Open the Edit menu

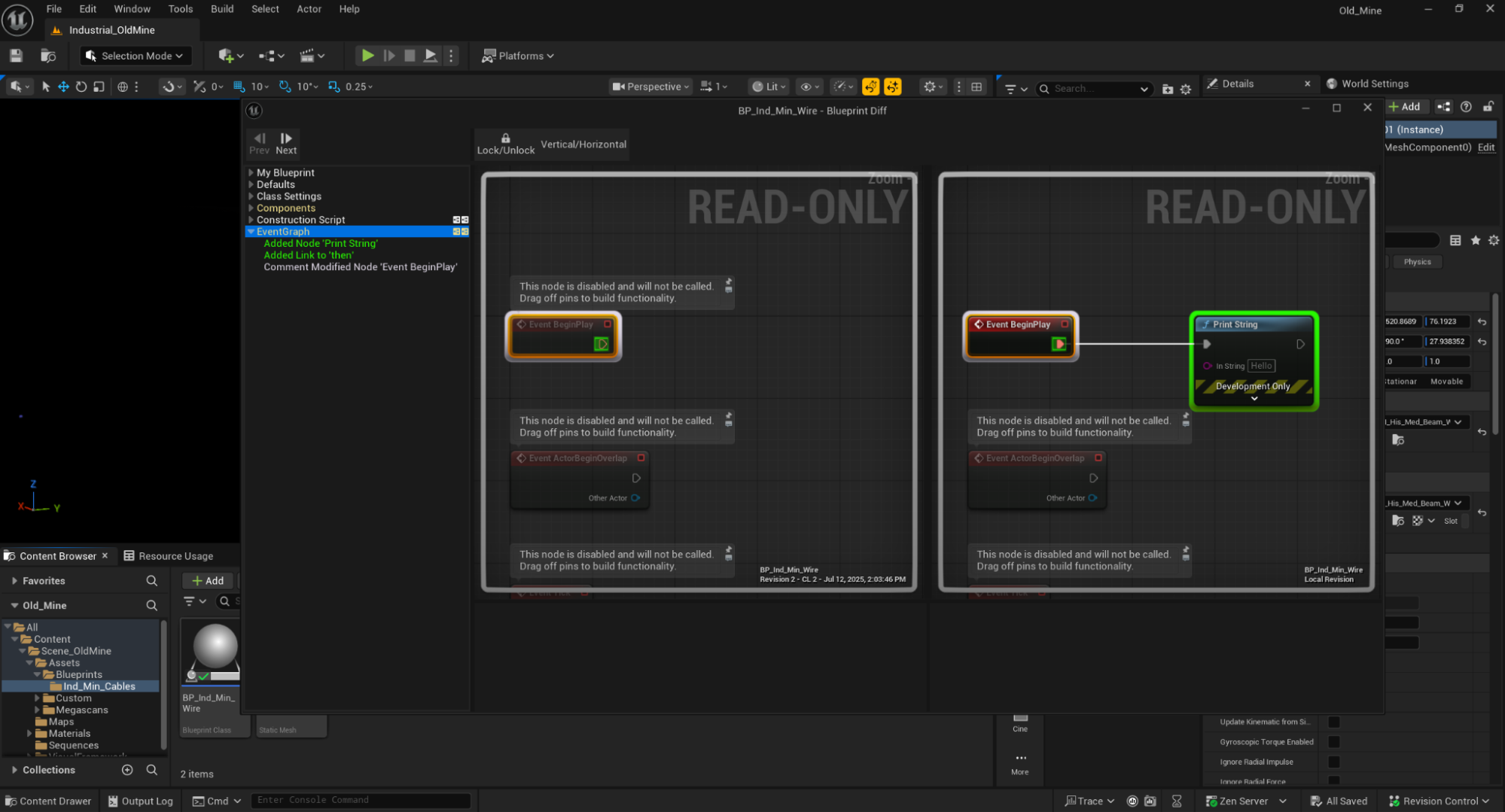(x=88, y=9)
